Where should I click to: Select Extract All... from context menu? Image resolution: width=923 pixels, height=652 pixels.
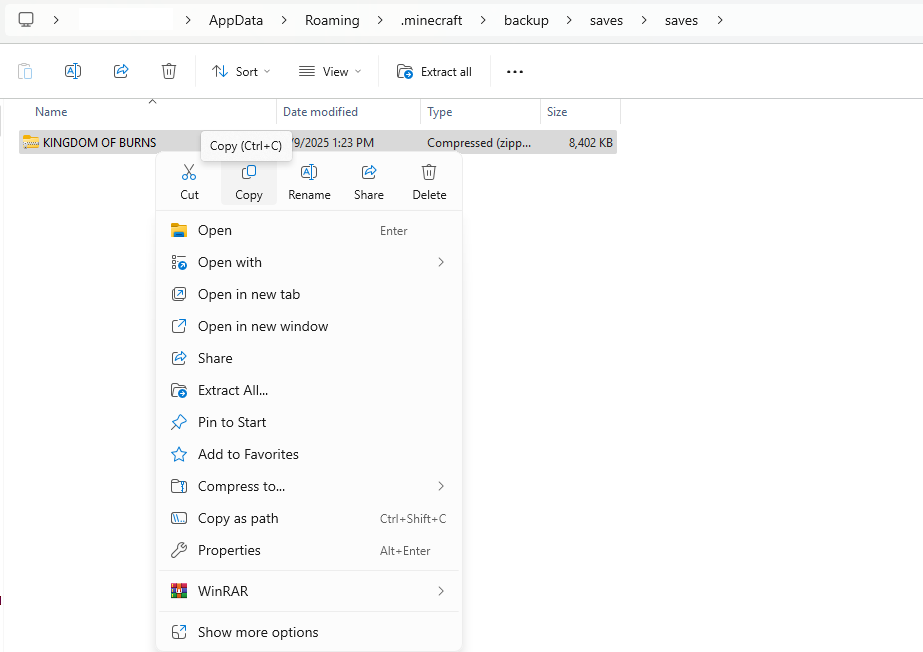click(x=233, y=390)
